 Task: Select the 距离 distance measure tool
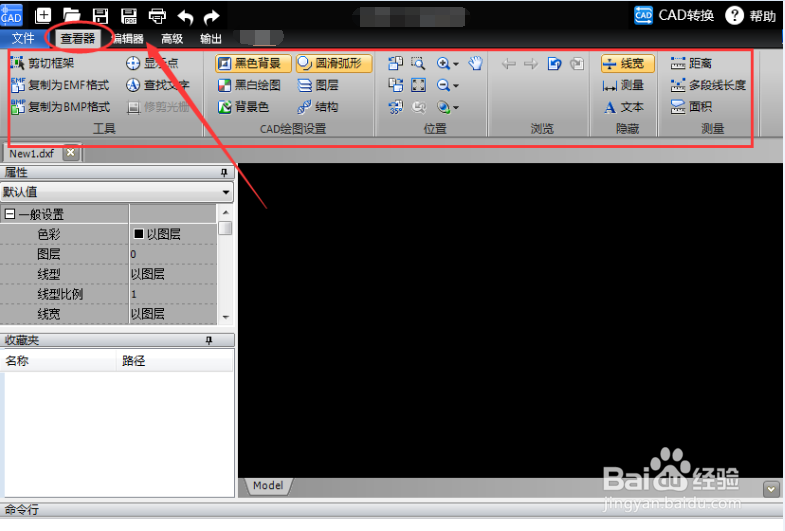(x=691, y=63)
